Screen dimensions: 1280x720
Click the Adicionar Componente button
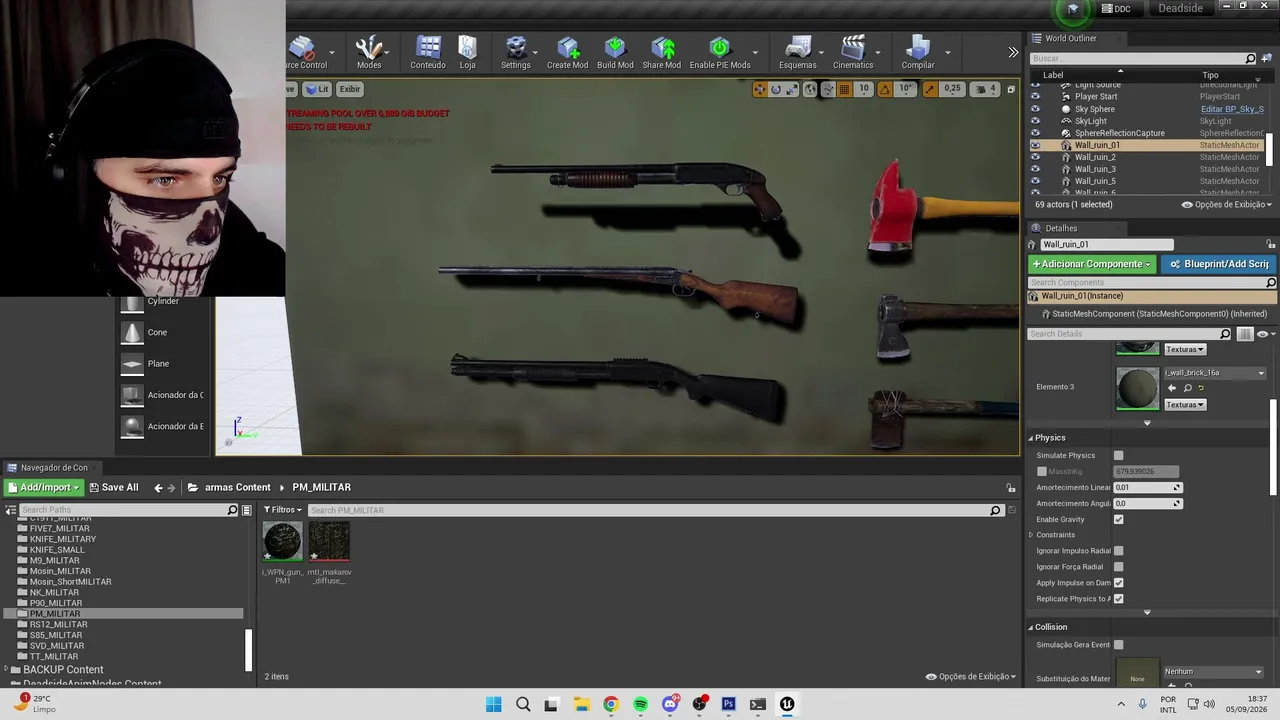[x=1092, y=264]
